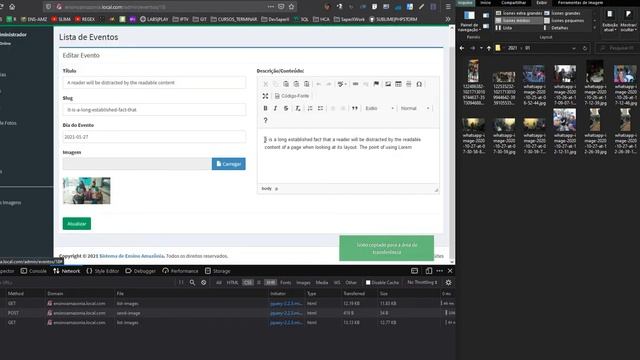Toggle the CSS request filter
The image size is (640, 360).
(x=248, y=282)
